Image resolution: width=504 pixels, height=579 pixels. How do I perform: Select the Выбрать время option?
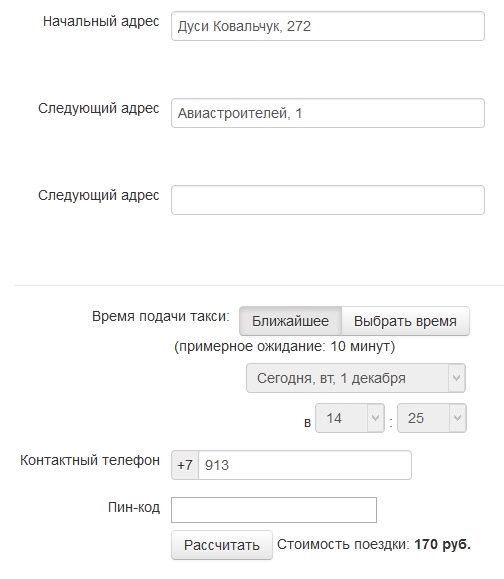(x=405, y=321)
